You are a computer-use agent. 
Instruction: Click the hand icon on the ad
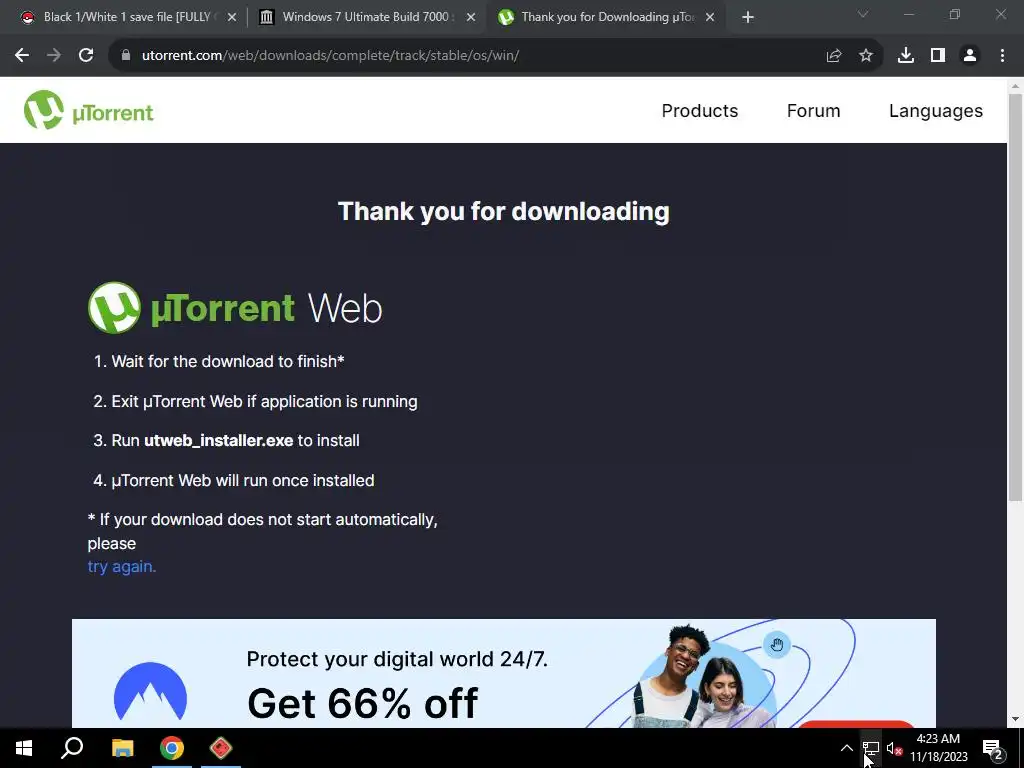tap(776, 645)
